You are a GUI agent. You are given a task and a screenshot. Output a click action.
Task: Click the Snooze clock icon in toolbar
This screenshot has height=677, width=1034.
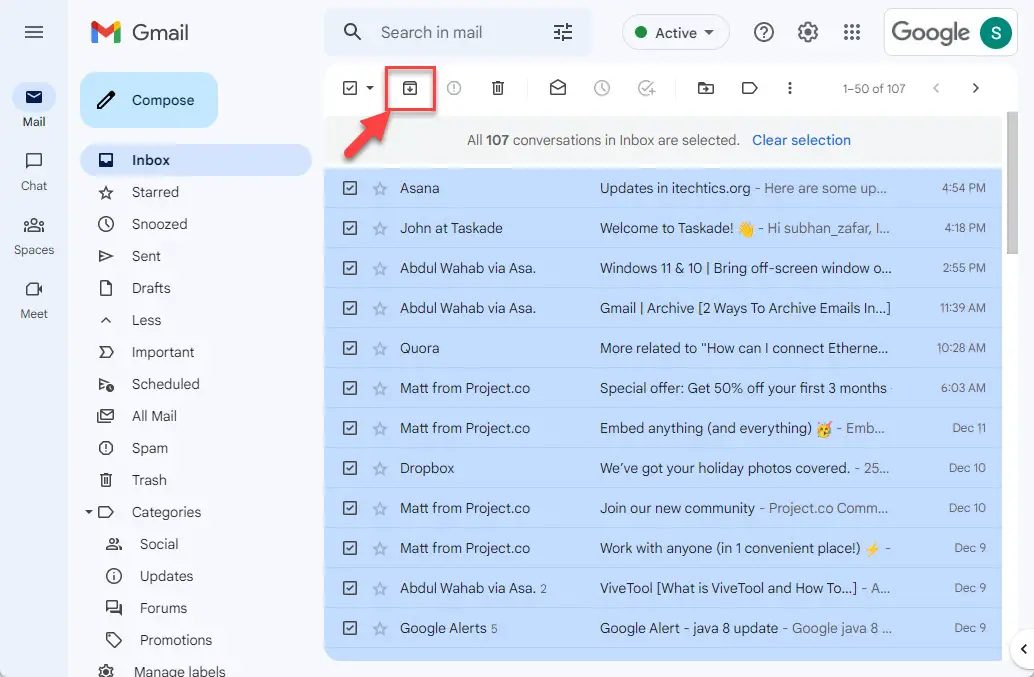(601, 88)
